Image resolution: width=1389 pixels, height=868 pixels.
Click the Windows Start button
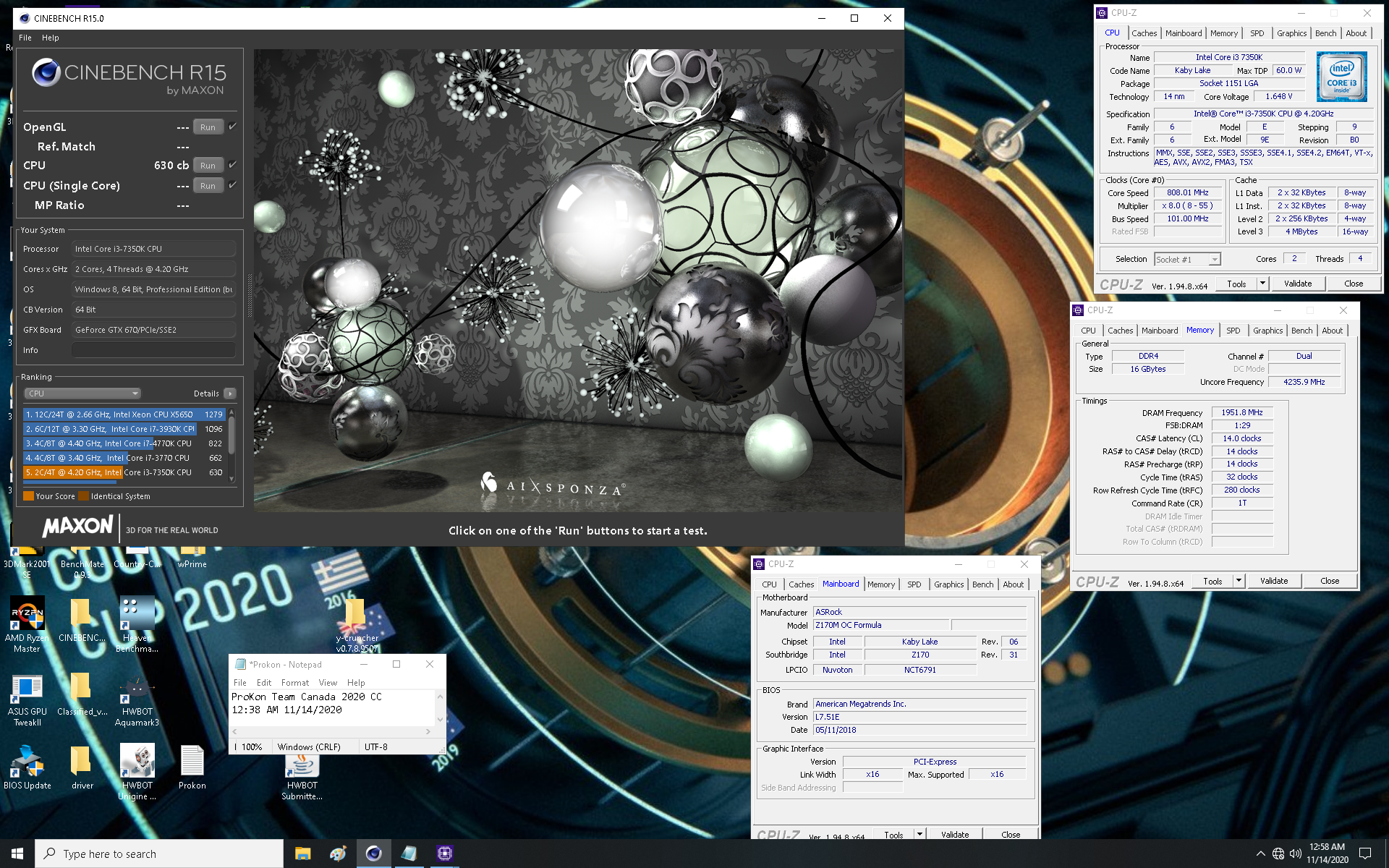pyautogui.click(x=17, y=854)
